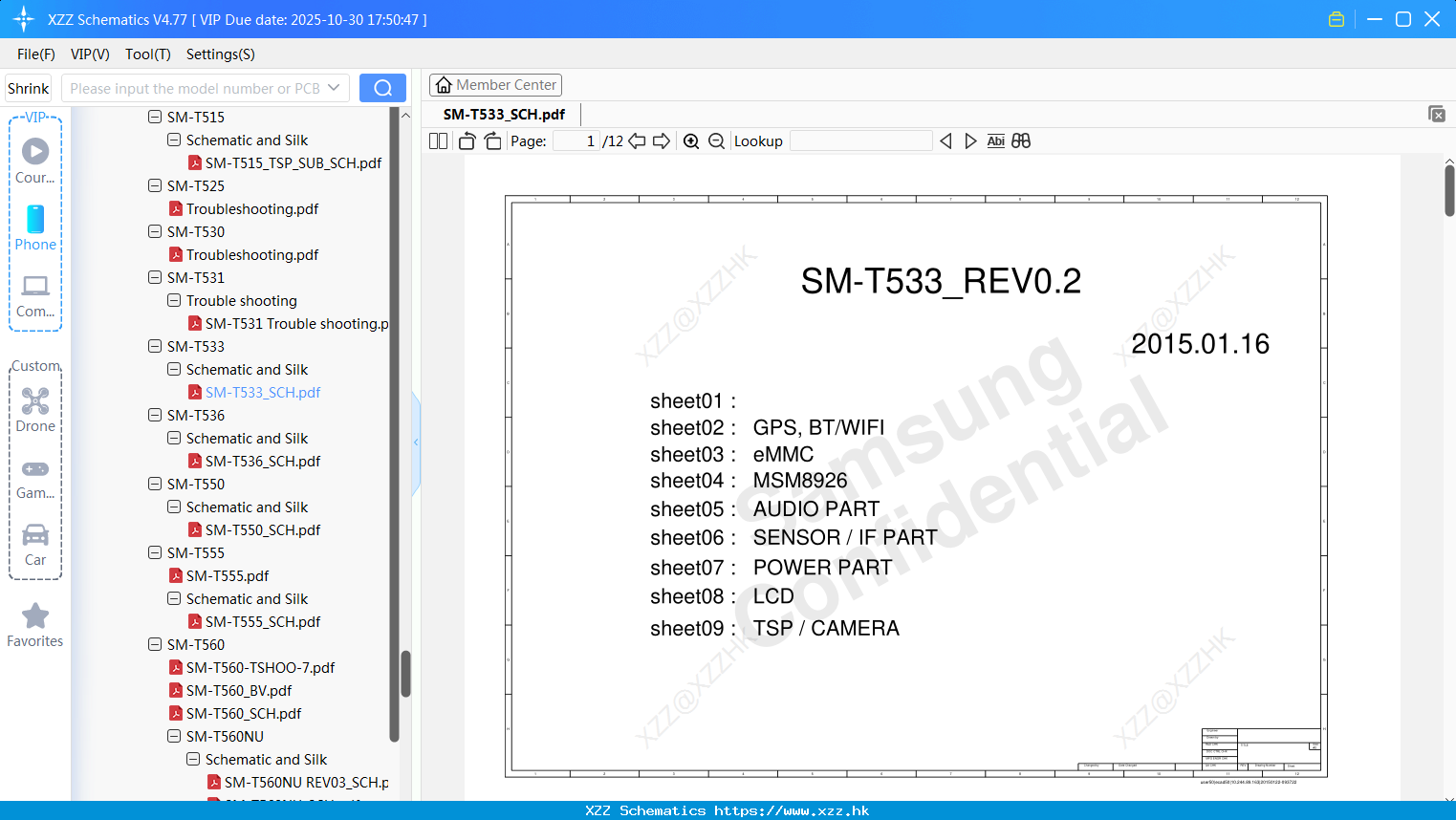
Task: Open SM-T560_BV.pdf file
Action: (239, 690)
